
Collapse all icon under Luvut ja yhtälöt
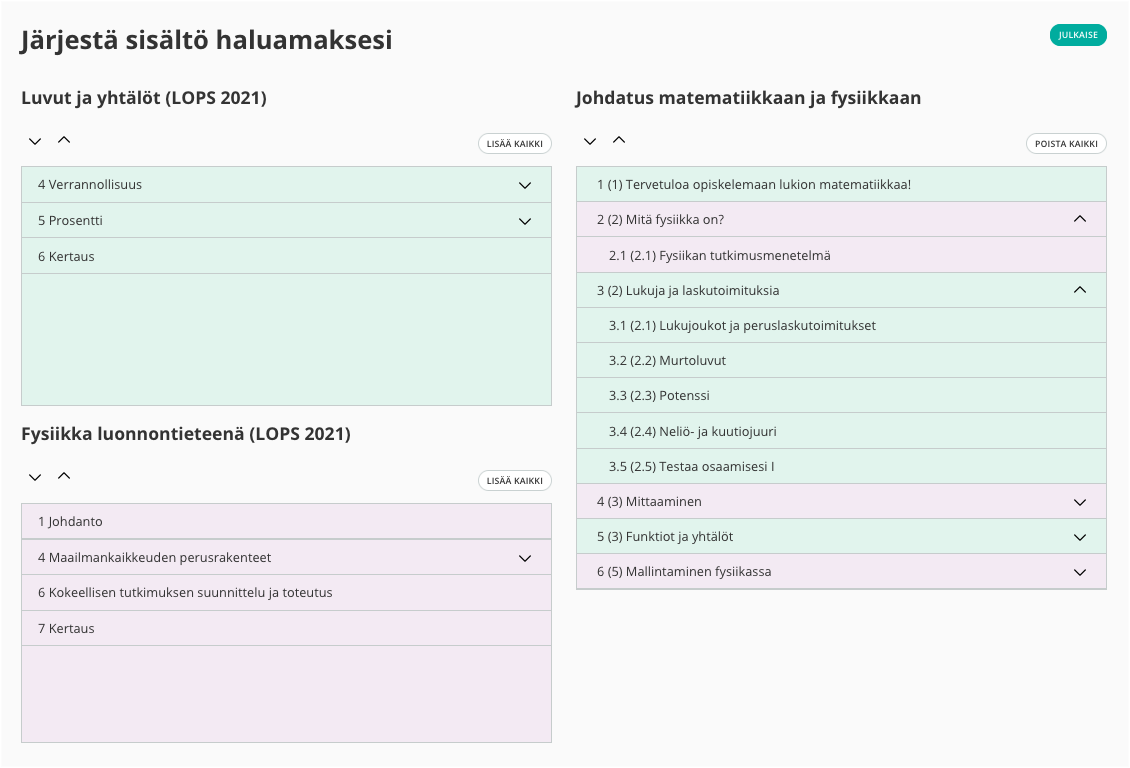click(x=64, y=140)
